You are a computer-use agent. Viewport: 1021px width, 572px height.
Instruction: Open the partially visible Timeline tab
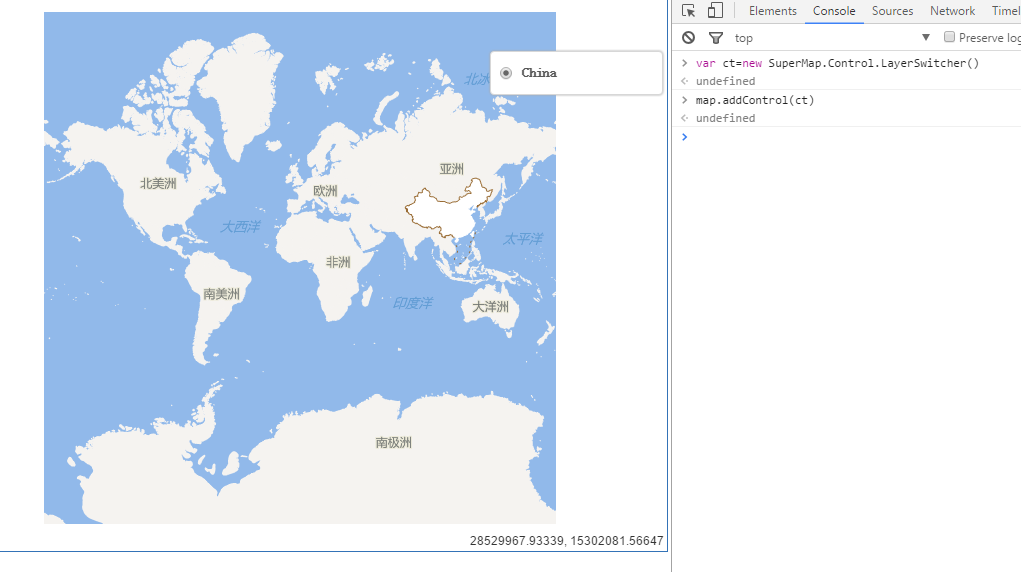click(1005, 11)
